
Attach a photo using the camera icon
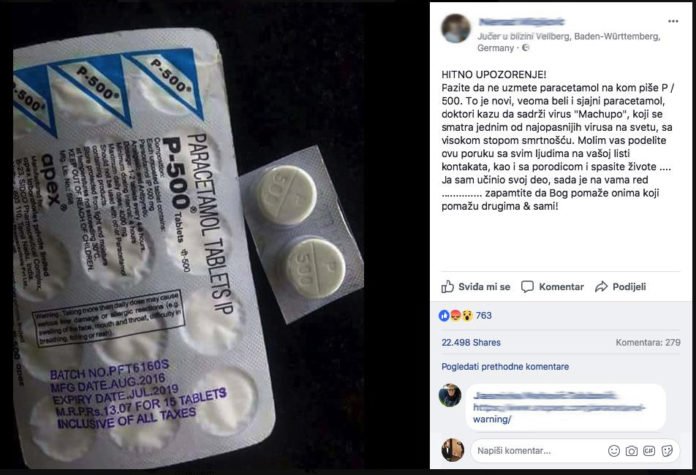631,451
